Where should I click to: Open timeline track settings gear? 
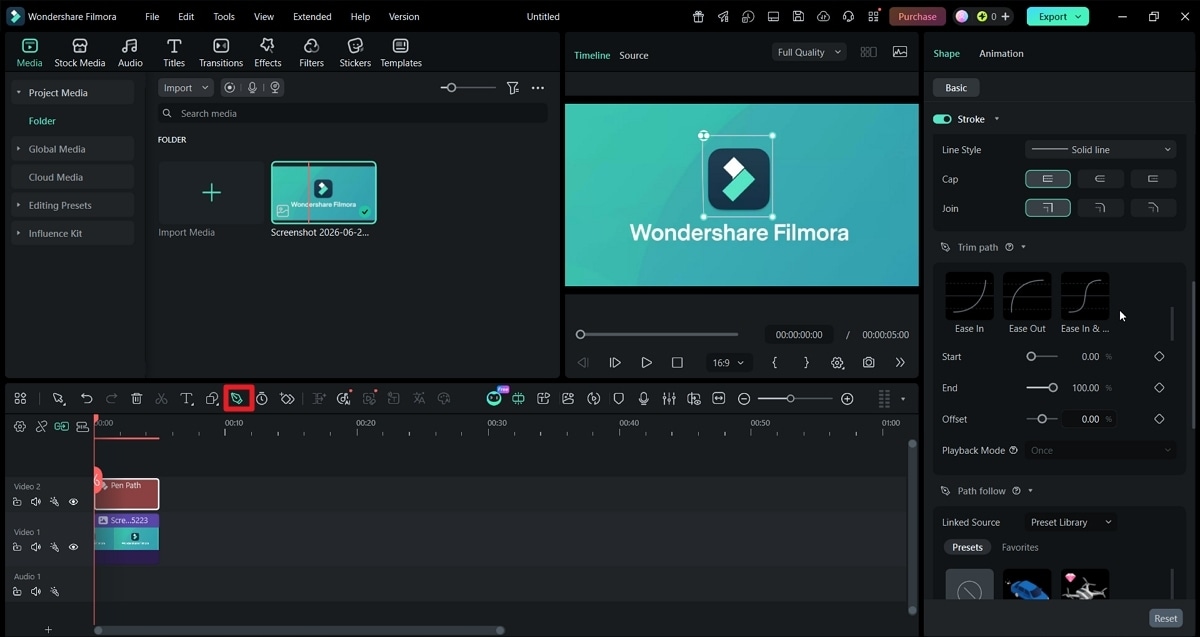[x=19, y=426]
